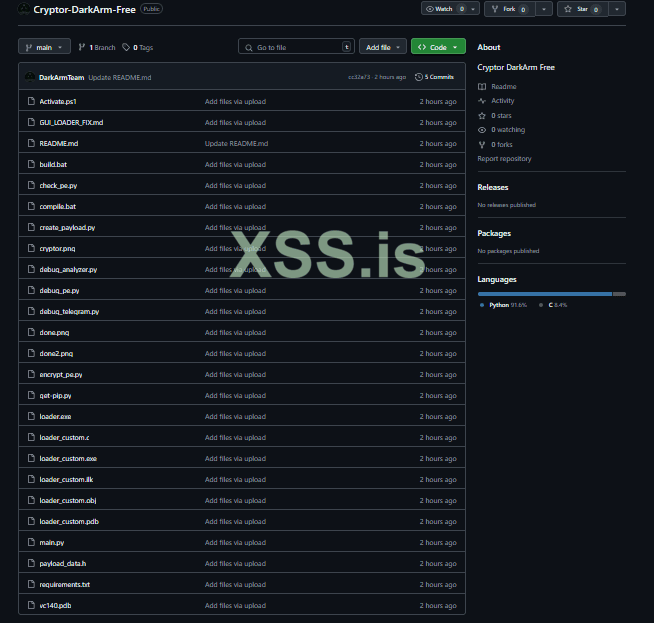Star the repository
654x623 pixels.
tap(583, 9)
